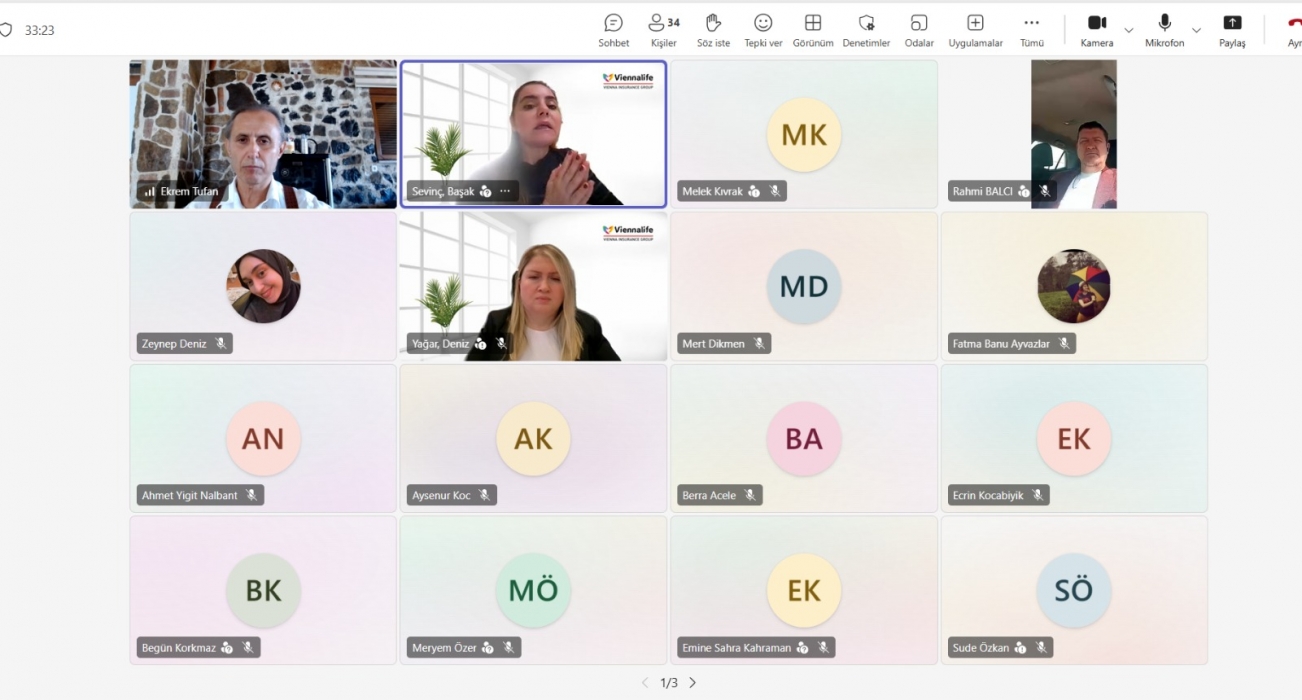Open the Sohbet chat panel

[613, 29]
